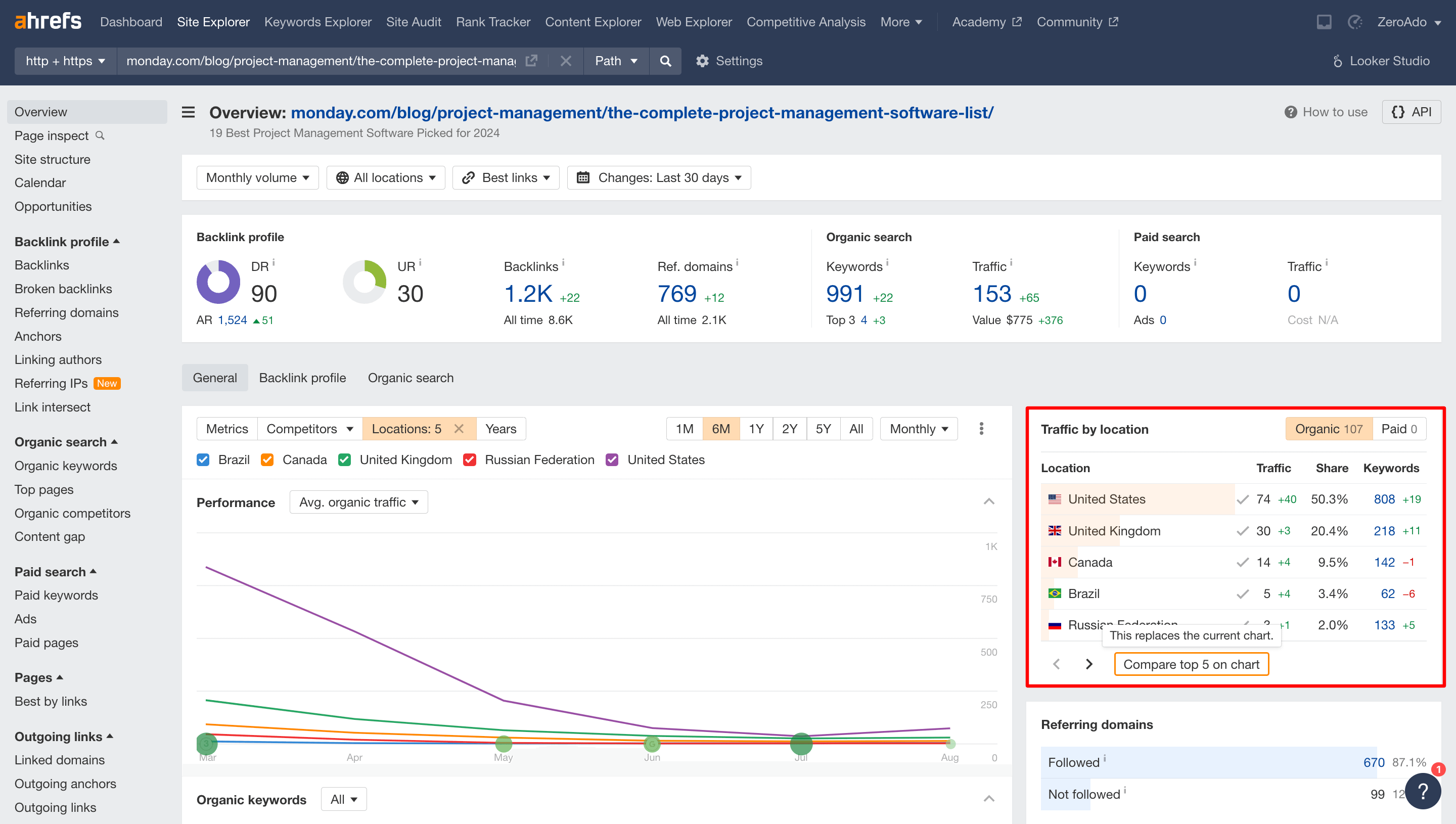Click the magnifier search button
The width and height of the screenshot is (1456, 824).
coord(665,61)
